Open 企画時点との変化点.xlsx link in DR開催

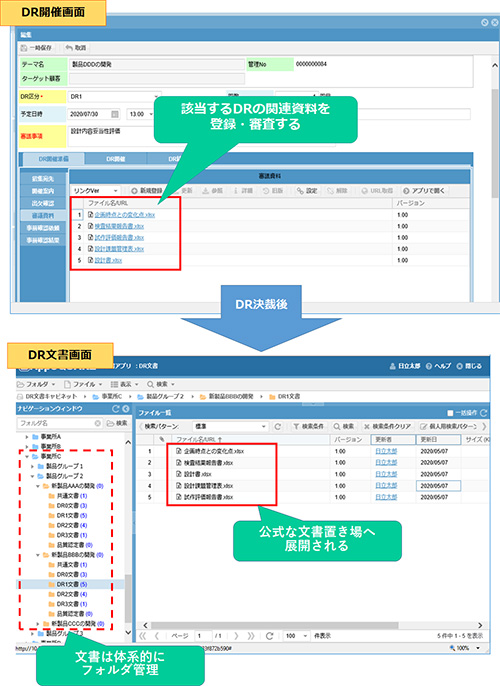(x=125, y=215)
